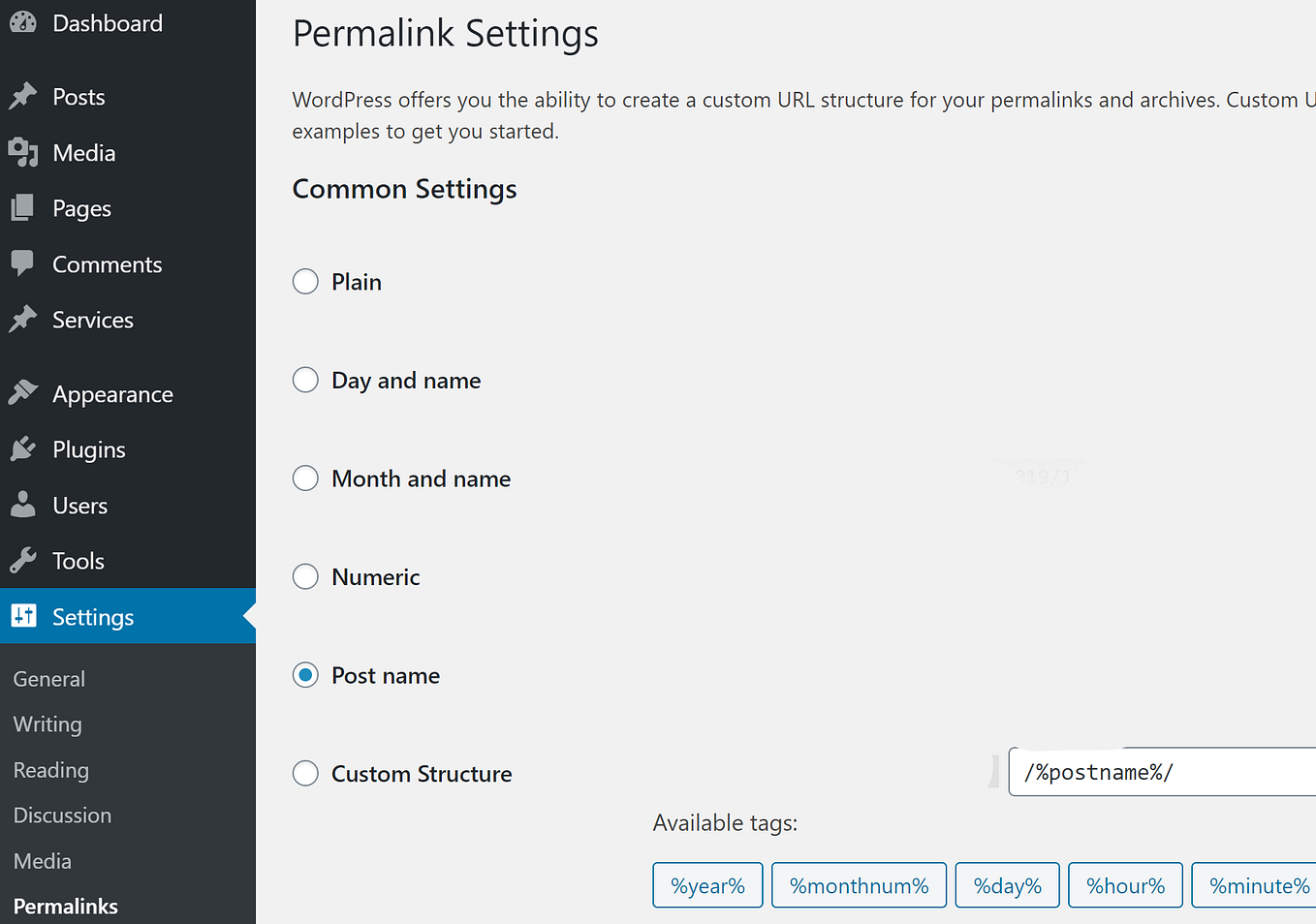Click the Appearance paintbrush icon
Screen dimensions: 1316x924
coord(22,393)
